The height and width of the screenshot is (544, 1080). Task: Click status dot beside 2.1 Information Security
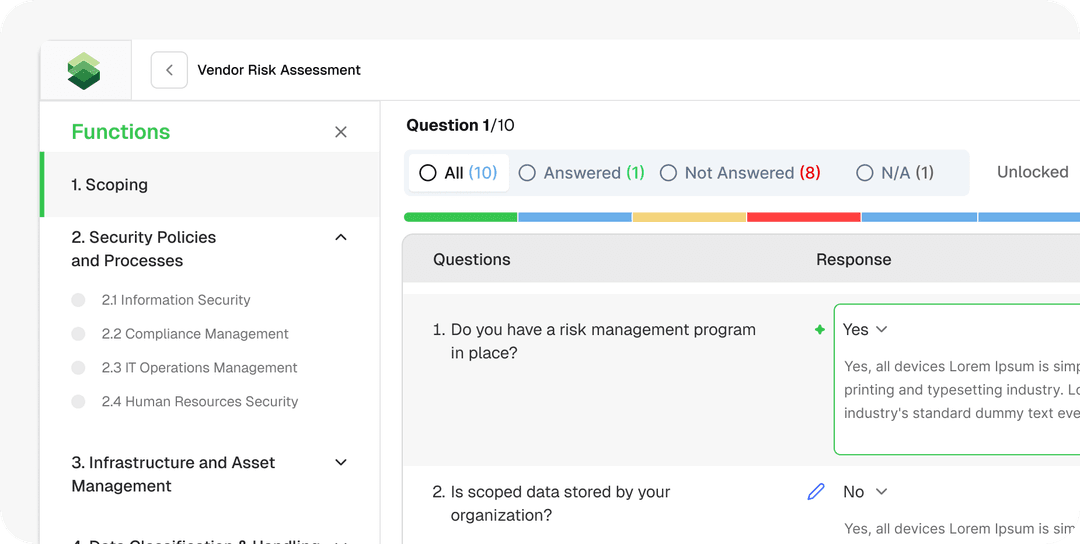coord(79,300)
